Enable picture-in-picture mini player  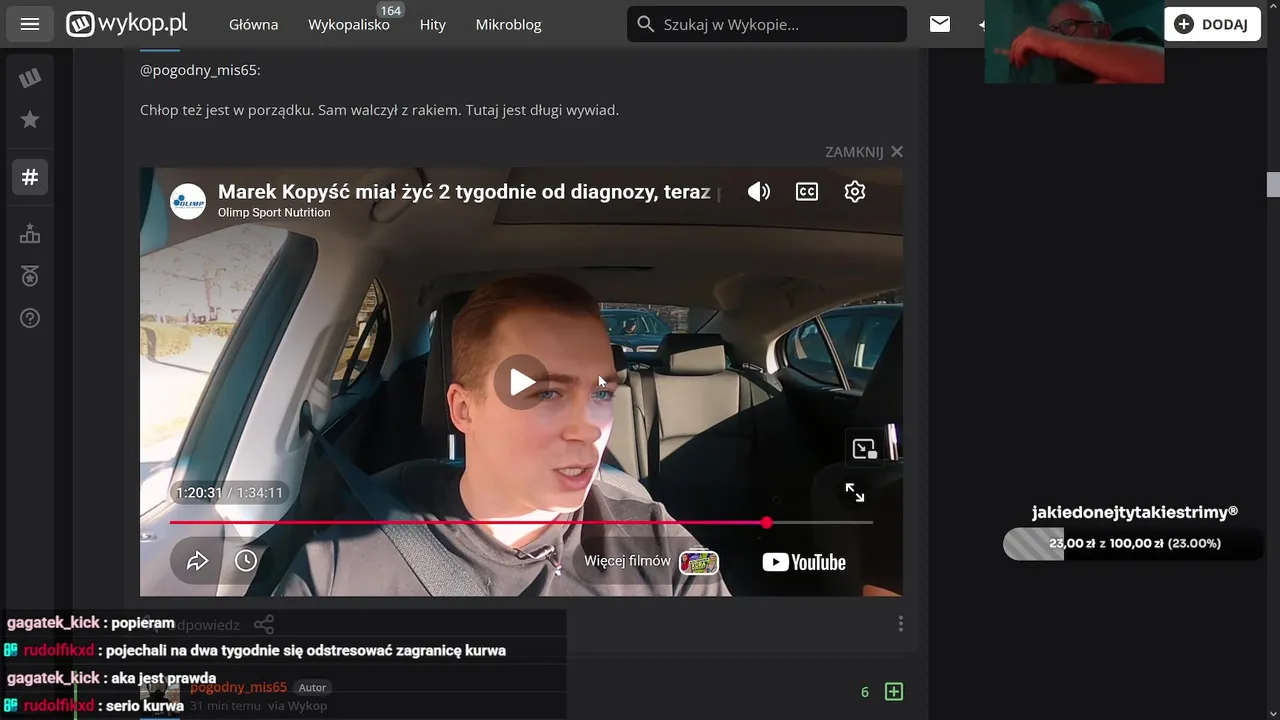click(864, 449)
